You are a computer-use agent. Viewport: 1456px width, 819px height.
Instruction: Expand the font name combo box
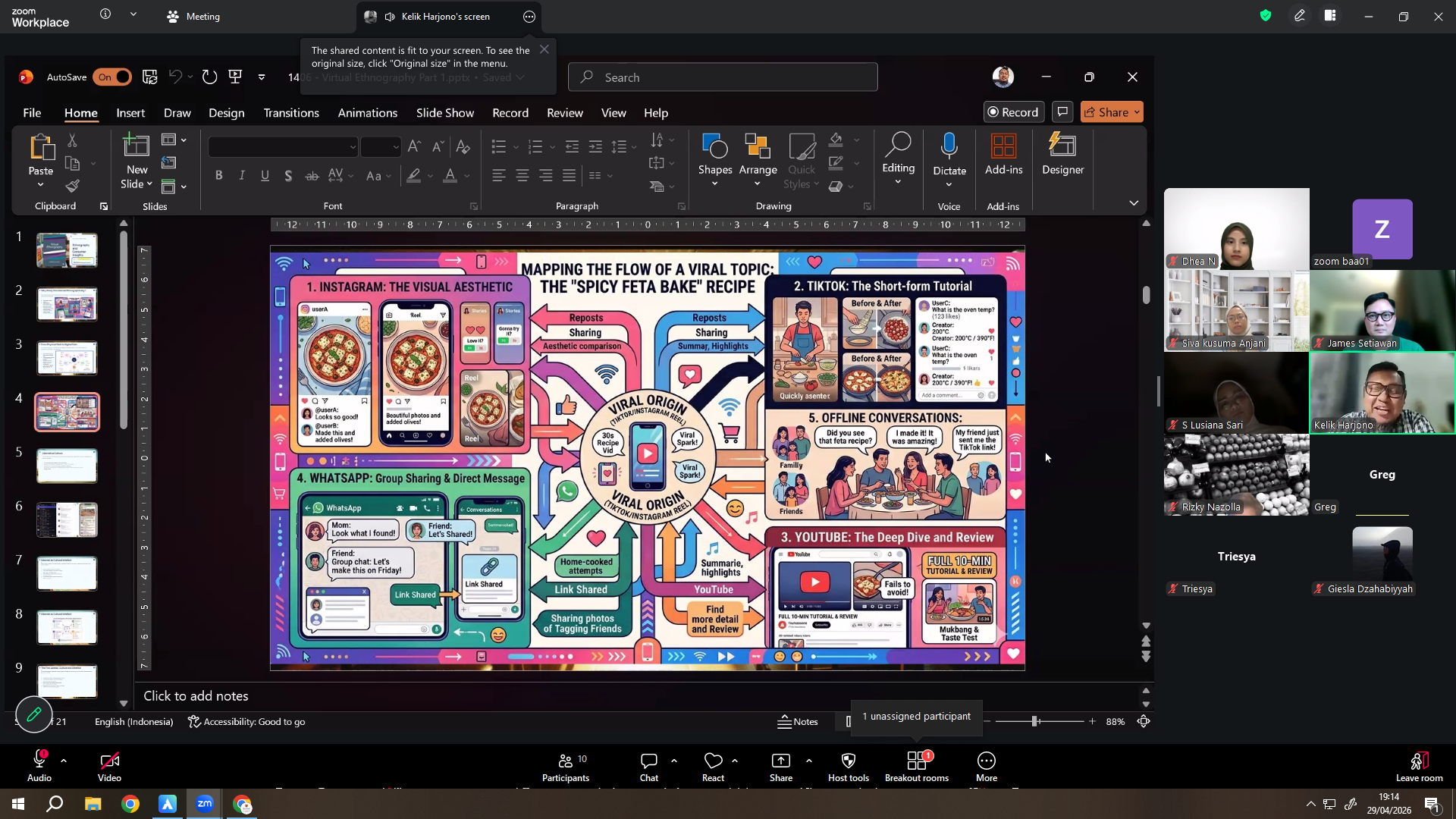click(353, 147)
